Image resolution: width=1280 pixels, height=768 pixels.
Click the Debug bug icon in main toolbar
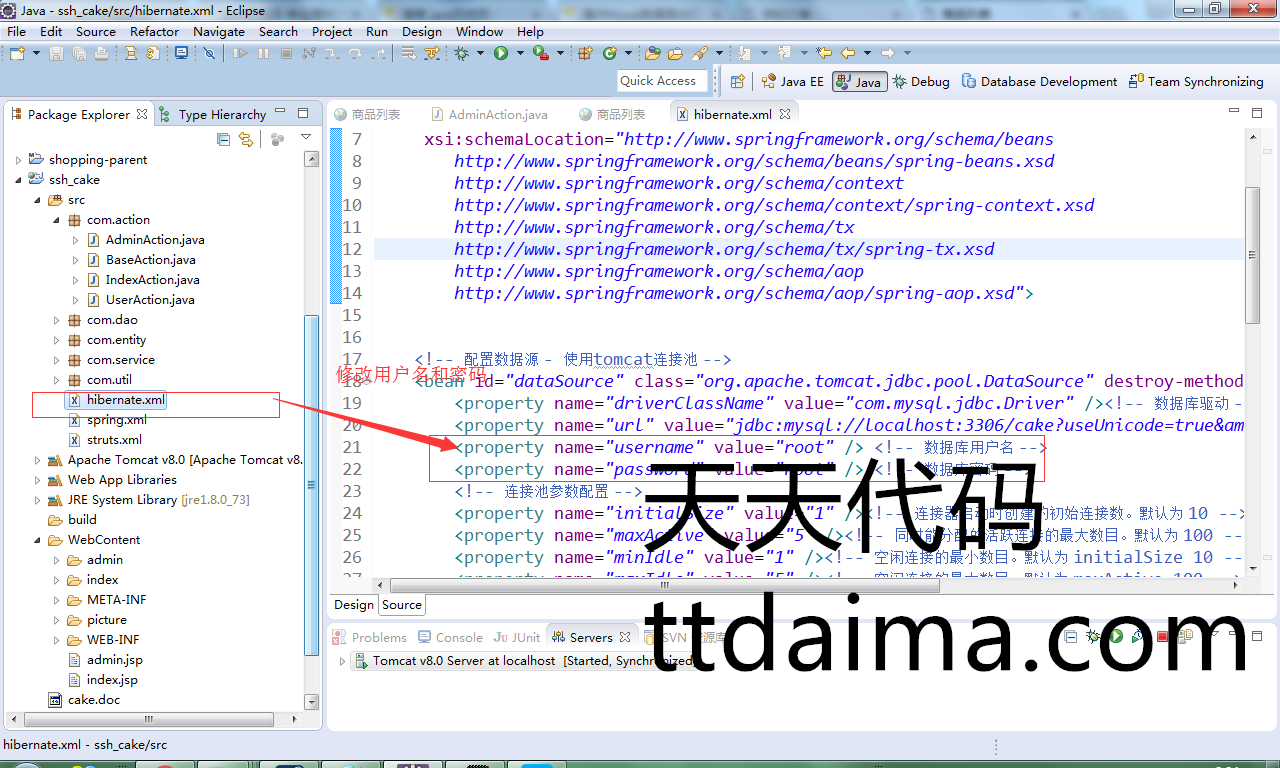click(461, 53)
